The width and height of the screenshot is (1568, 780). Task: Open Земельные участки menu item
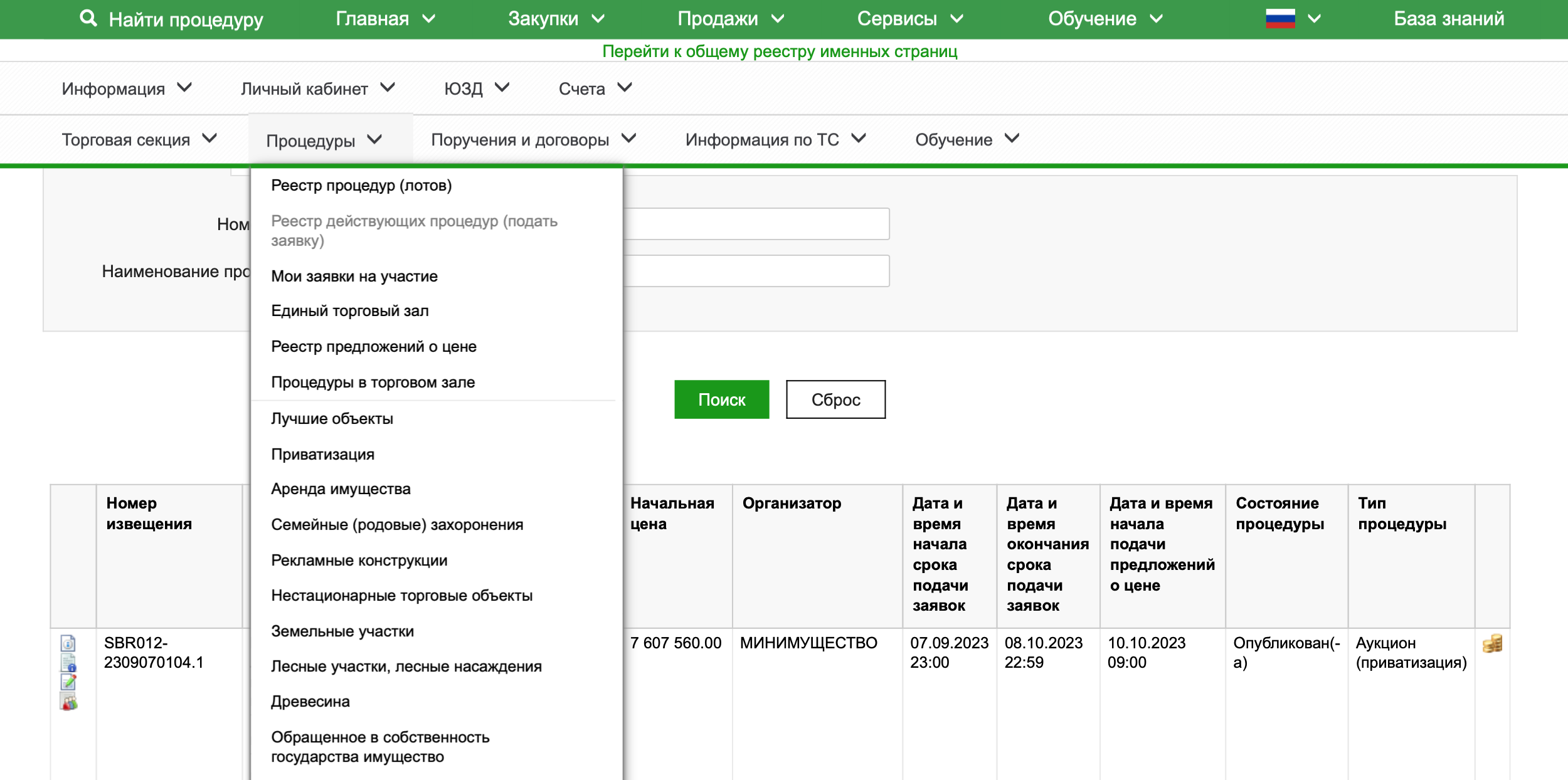(x=342, y=631)
